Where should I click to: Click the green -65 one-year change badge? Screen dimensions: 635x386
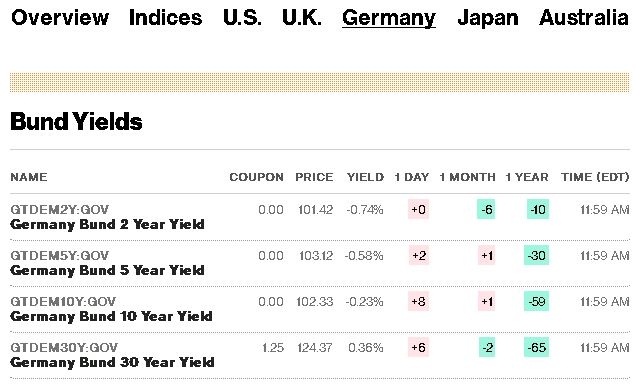[x=537, y=348]
